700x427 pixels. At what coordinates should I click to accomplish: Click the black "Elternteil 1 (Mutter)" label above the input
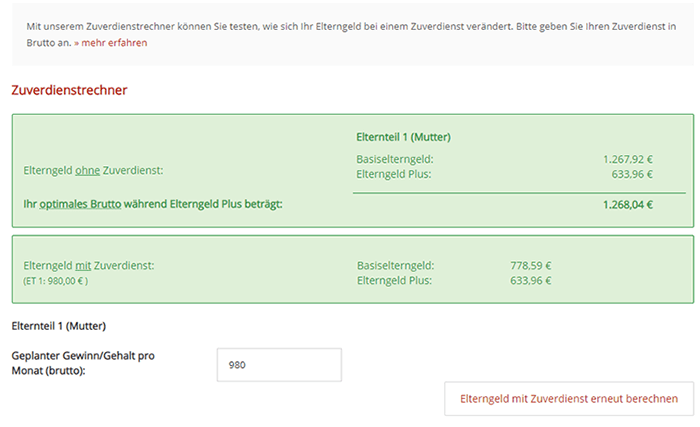(58, 326)
